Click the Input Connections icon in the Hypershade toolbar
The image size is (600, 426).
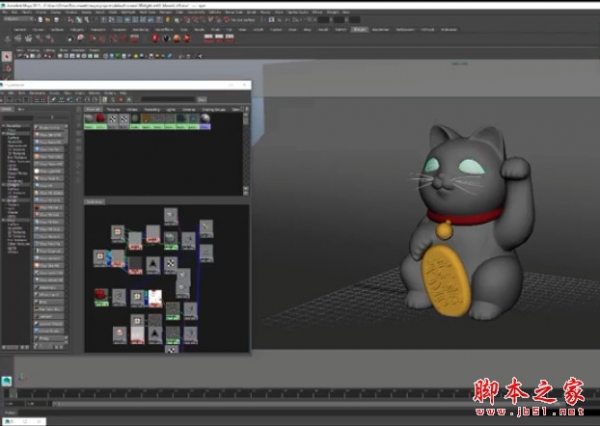pos(79,100)
